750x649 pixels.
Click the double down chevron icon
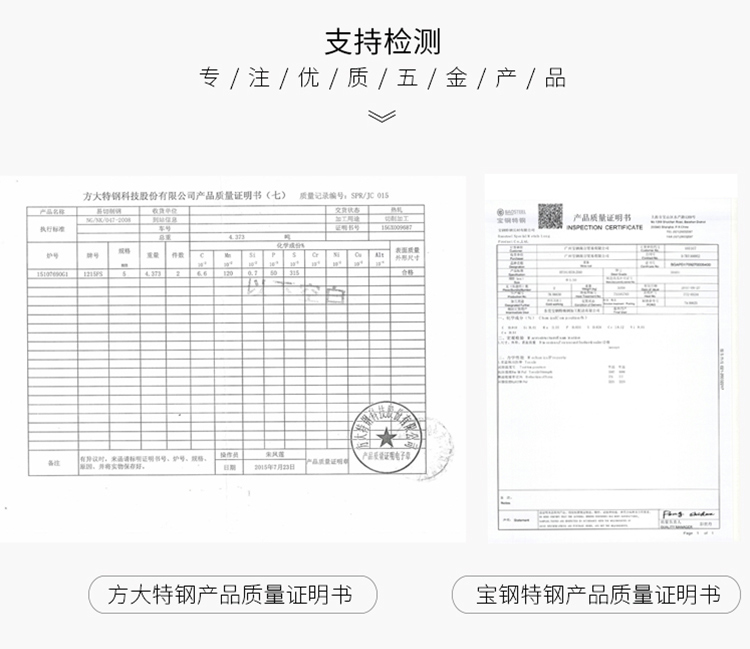click(x=382, y=116)
